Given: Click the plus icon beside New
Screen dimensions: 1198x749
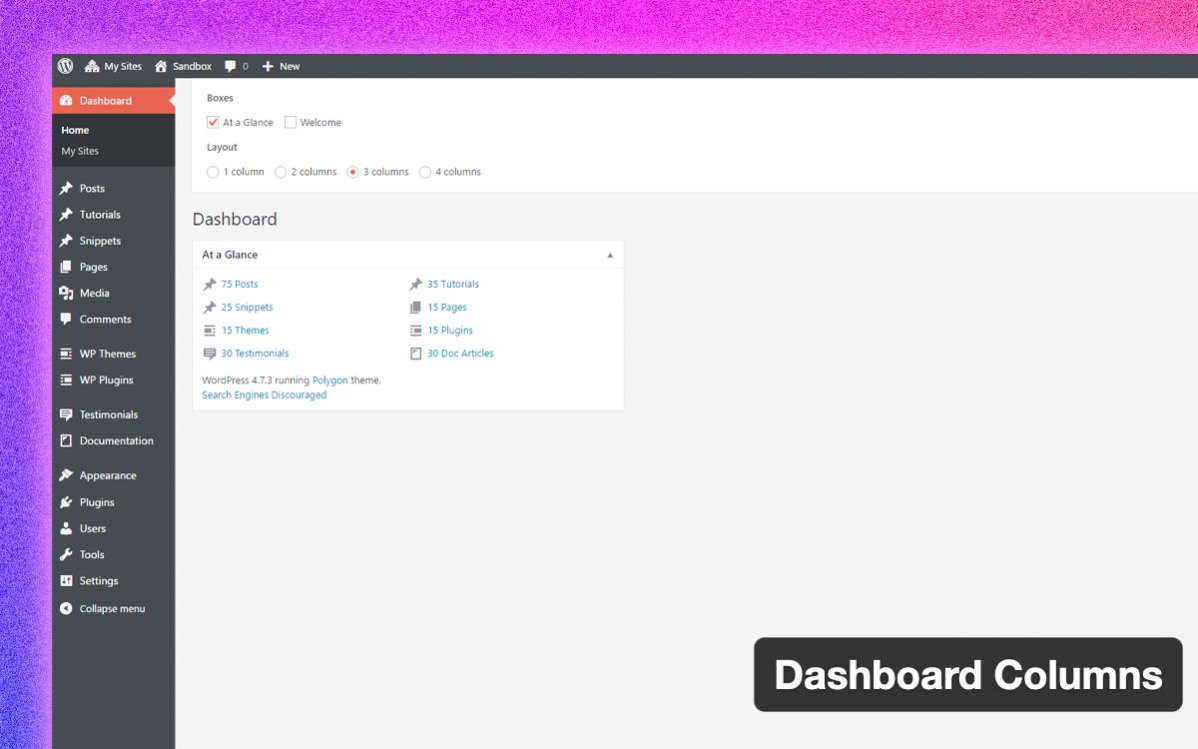Looking at the screenshot, I should click(x=267, y=66).
